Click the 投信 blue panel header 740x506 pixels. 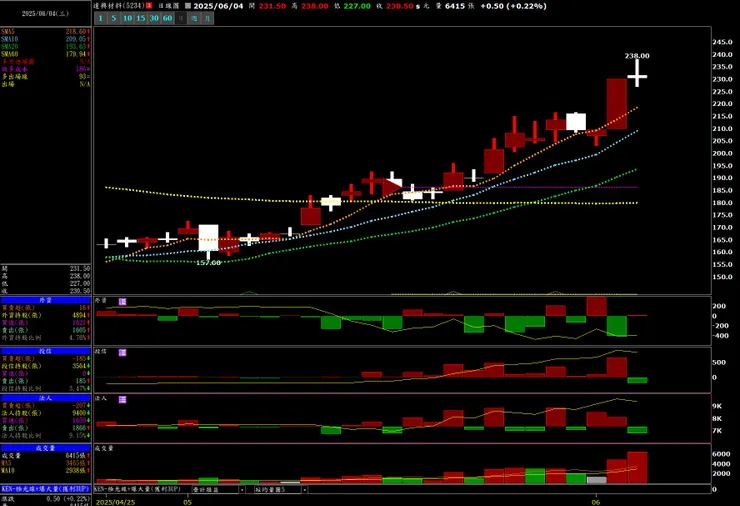pyautogui.click(x=45, y=351)
